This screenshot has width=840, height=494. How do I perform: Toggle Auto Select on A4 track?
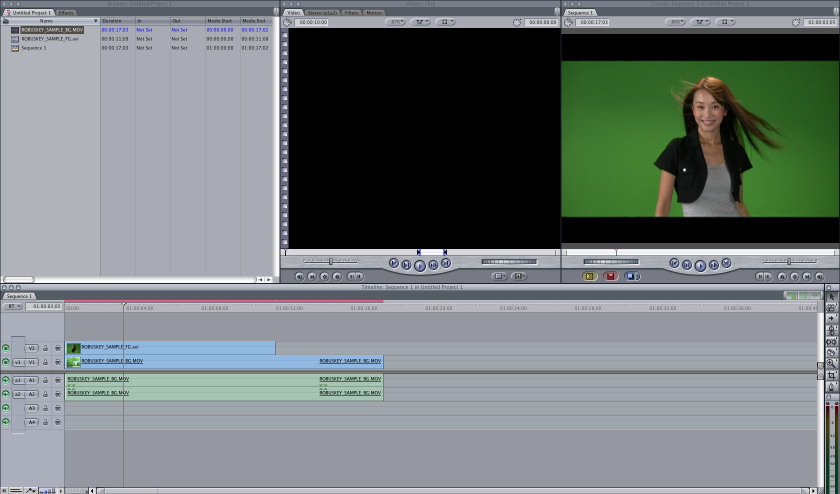point(58,422)
